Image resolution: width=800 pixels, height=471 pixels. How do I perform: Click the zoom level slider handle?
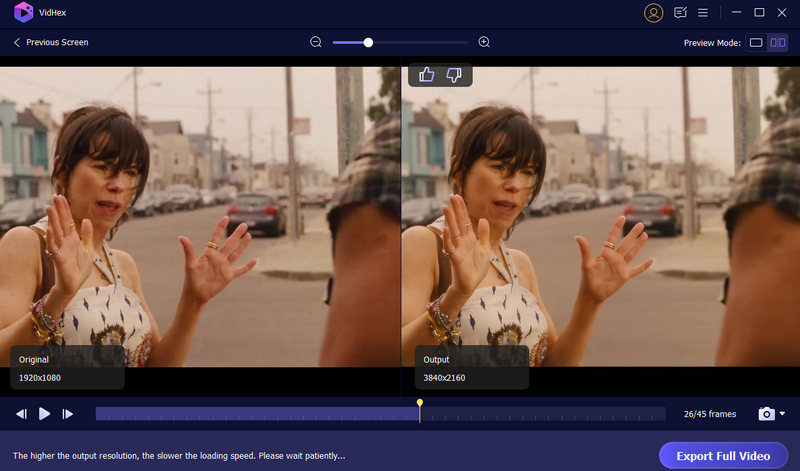[x=368, y=42]
